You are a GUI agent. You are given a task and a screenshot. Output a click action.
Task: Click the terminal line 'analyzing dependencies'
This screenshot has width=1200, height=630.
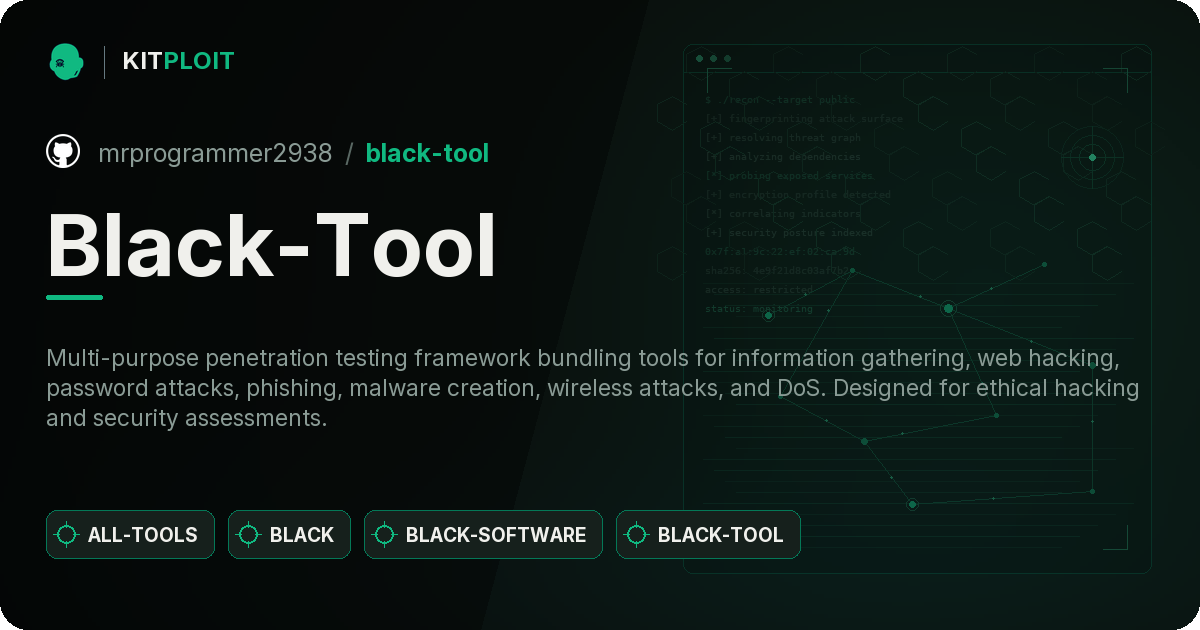click(x=783, y=157)
